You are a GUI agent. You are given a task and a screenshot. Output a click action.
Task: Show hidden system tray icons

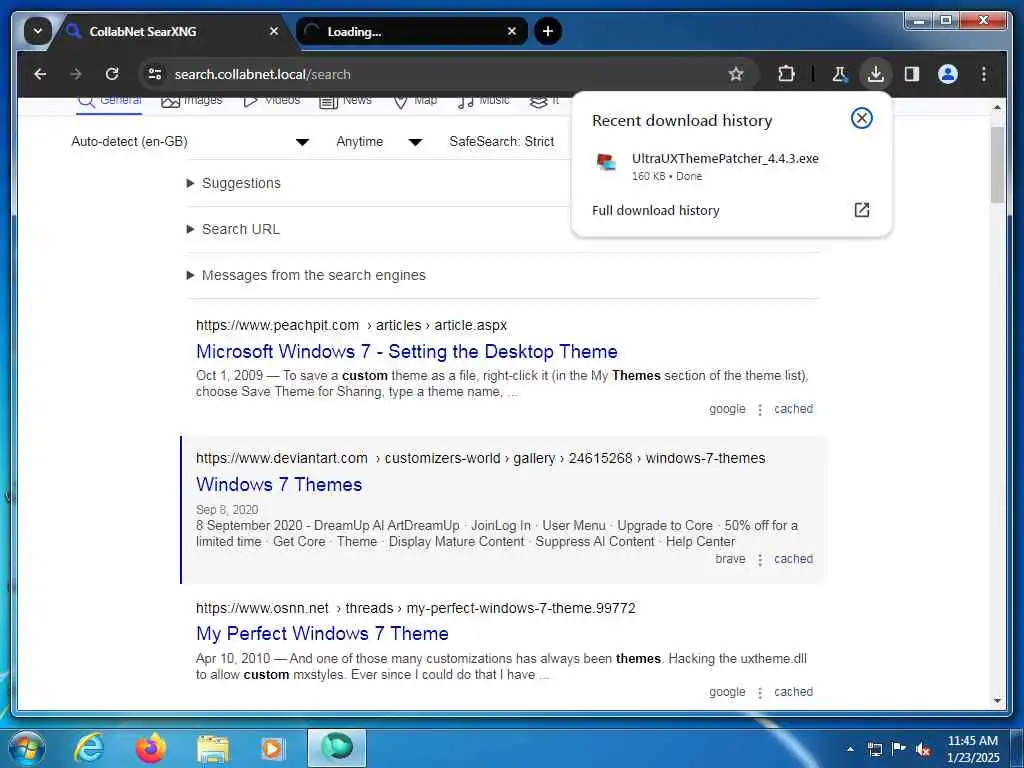(x=850, y=749)
